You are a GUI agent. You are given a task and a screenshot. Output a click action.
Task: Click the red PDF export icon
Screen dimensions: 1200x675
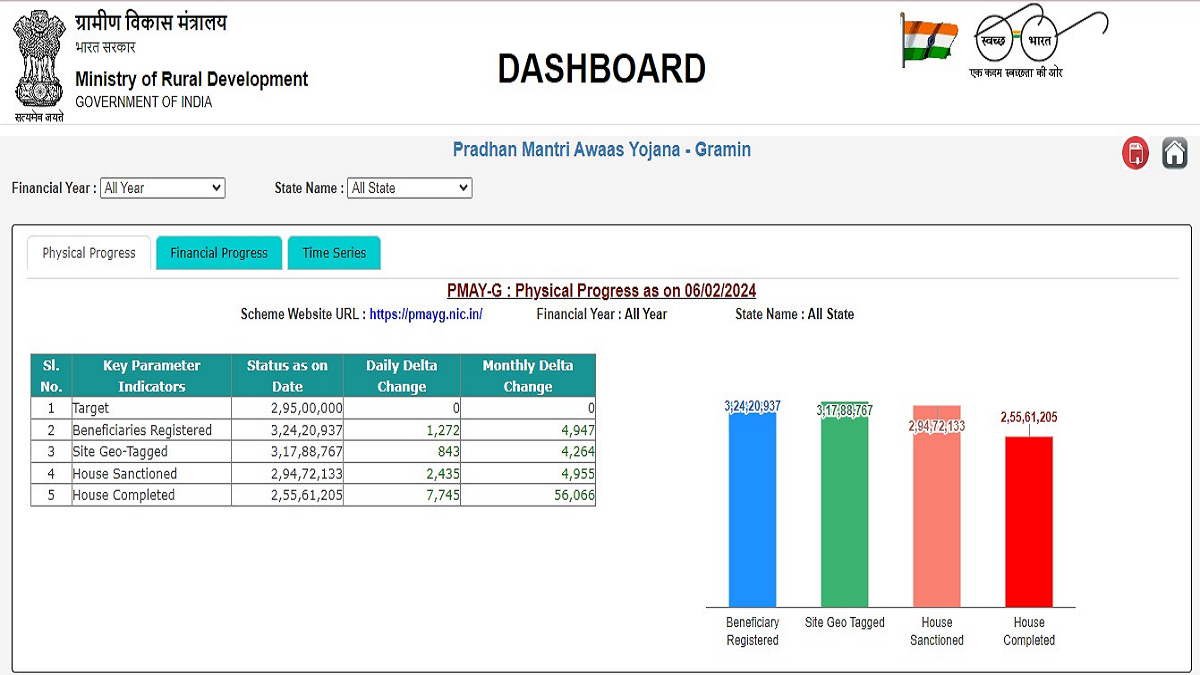click(x=1135, y=154)
